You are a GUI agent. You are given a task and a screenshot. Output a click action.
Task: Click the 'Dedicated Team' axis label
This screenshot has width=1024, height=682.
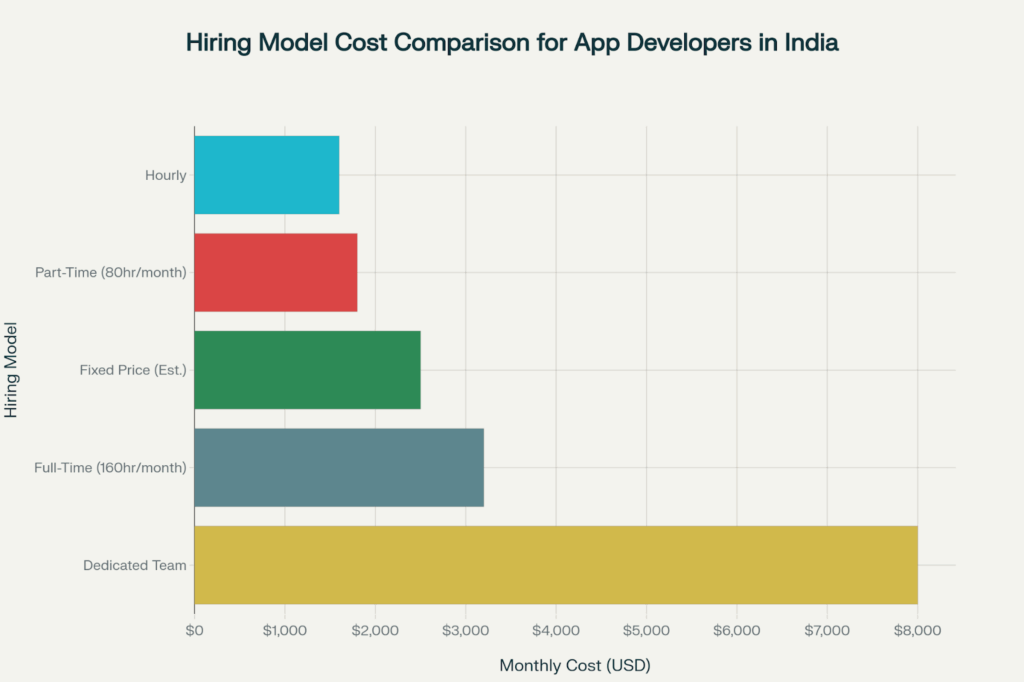click(135, 565)
